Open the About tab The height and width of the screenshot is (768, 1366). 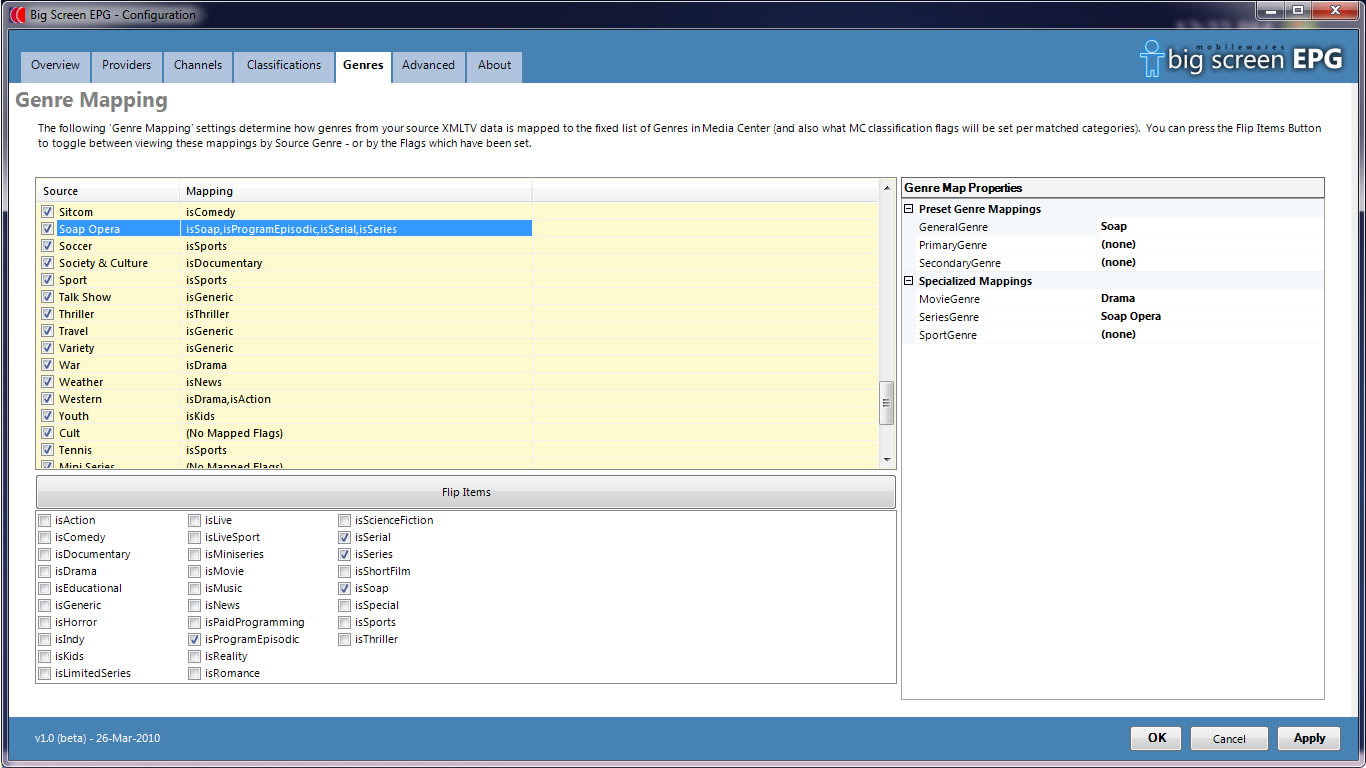[494, 66]
